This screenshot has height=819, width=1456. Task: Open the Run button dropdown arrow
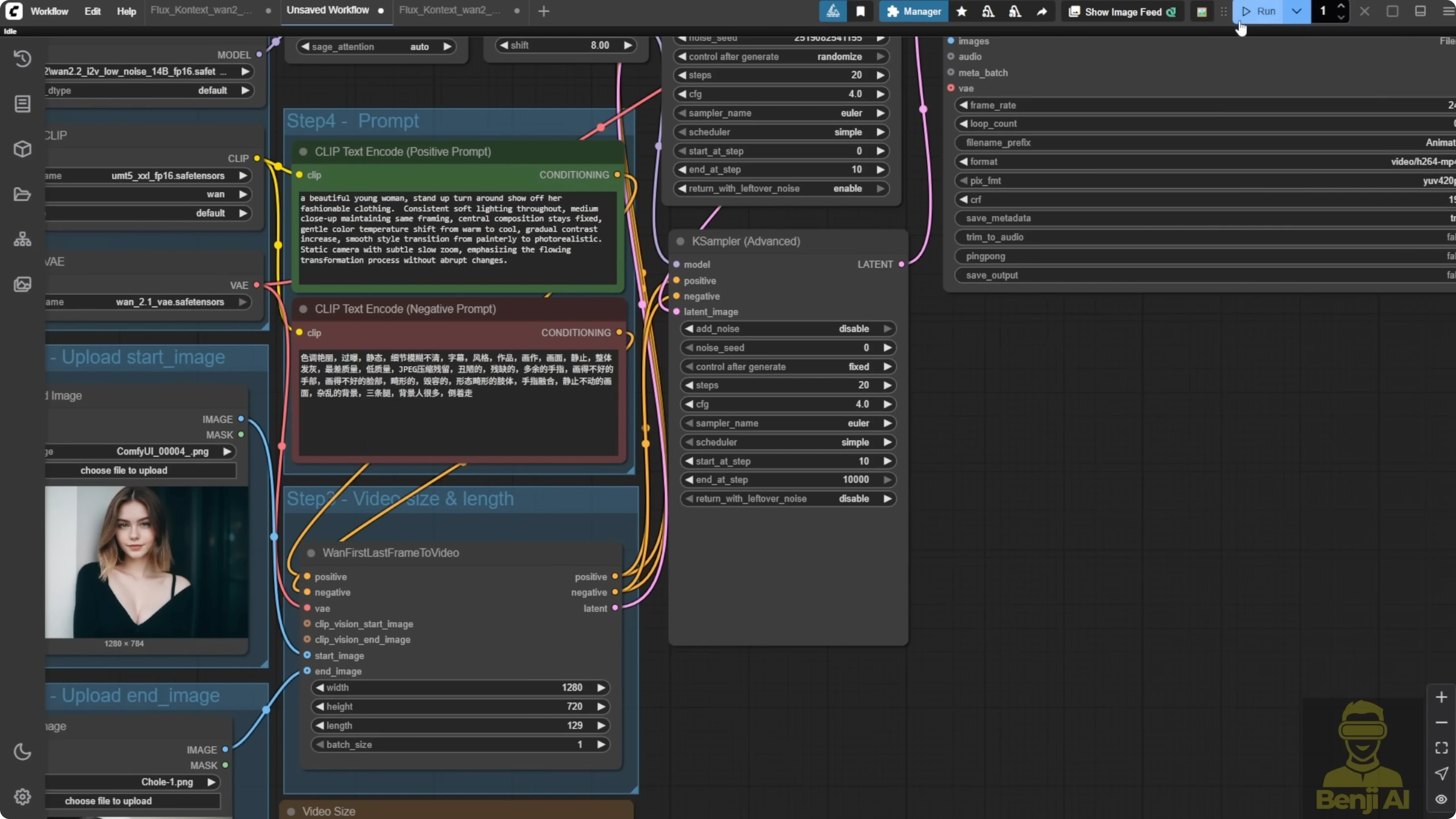1297,11
